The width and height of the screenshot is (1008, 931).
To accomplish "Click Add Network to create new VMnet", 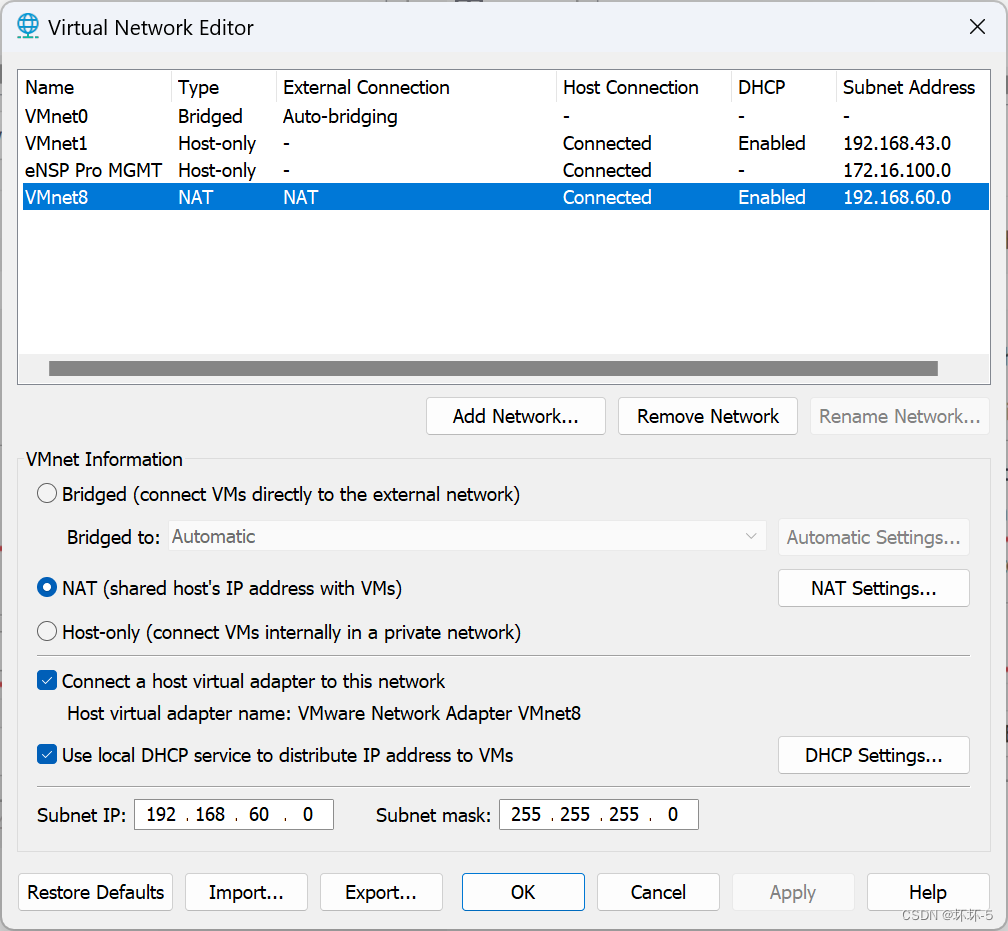I will (515, 416).
